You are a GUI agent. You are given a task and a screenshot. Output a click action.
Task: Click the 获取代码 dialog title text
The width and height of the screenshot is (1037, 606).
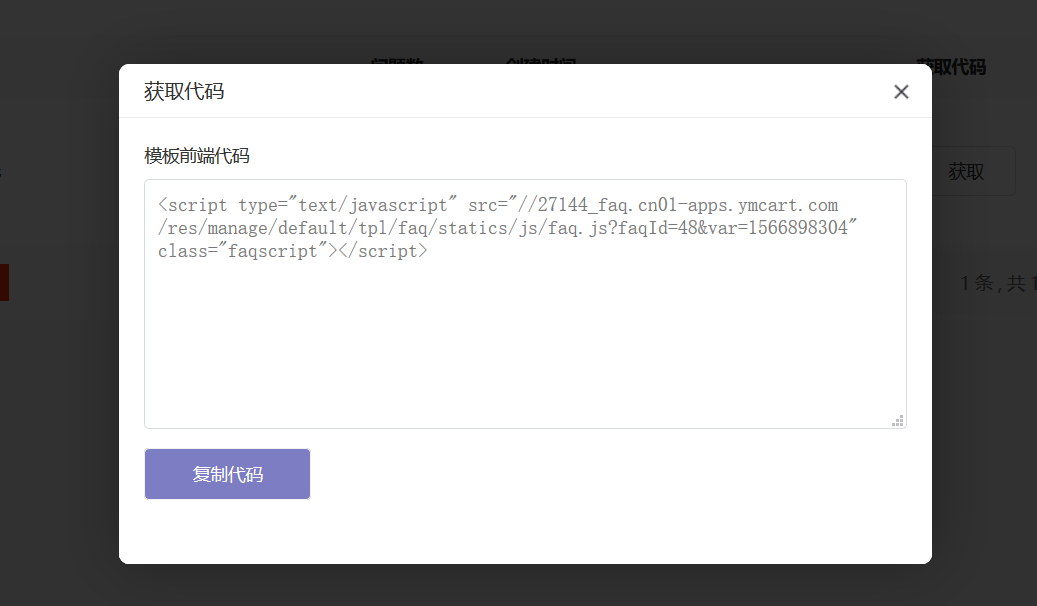coord(185,91)
